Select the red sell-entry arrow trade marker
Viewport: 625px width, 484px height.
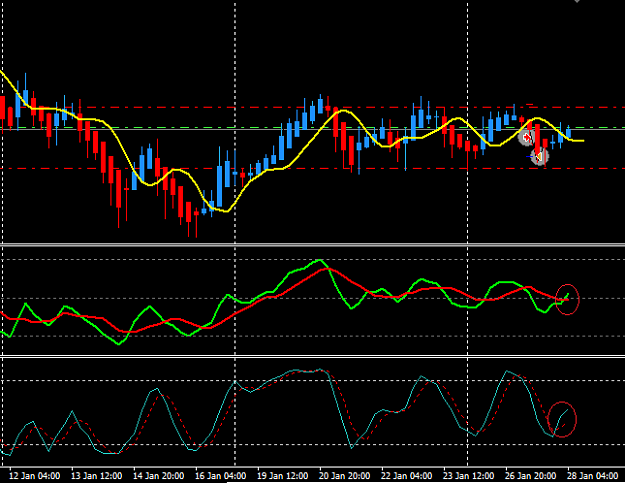click(527, 138)
